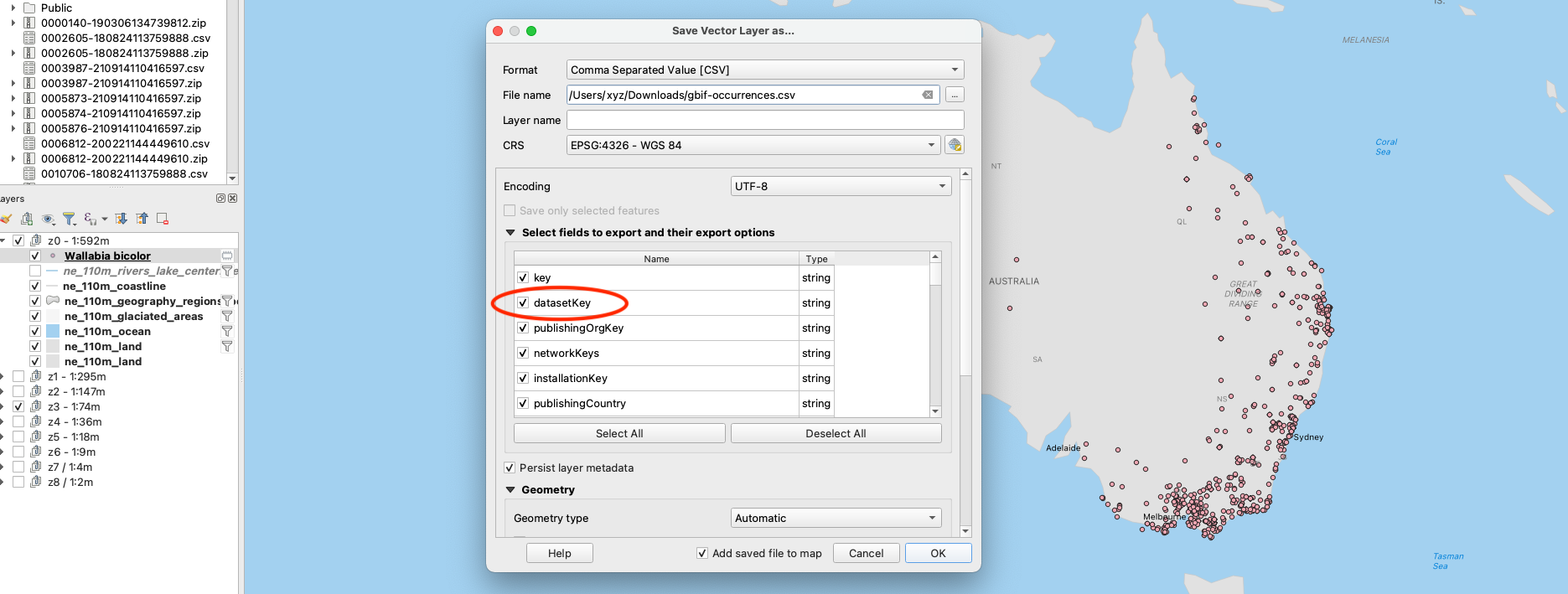Click zip icon of 0000140-190306134739812.zip
Viewport: 1568px width, 594px height.
click(29, 23)
